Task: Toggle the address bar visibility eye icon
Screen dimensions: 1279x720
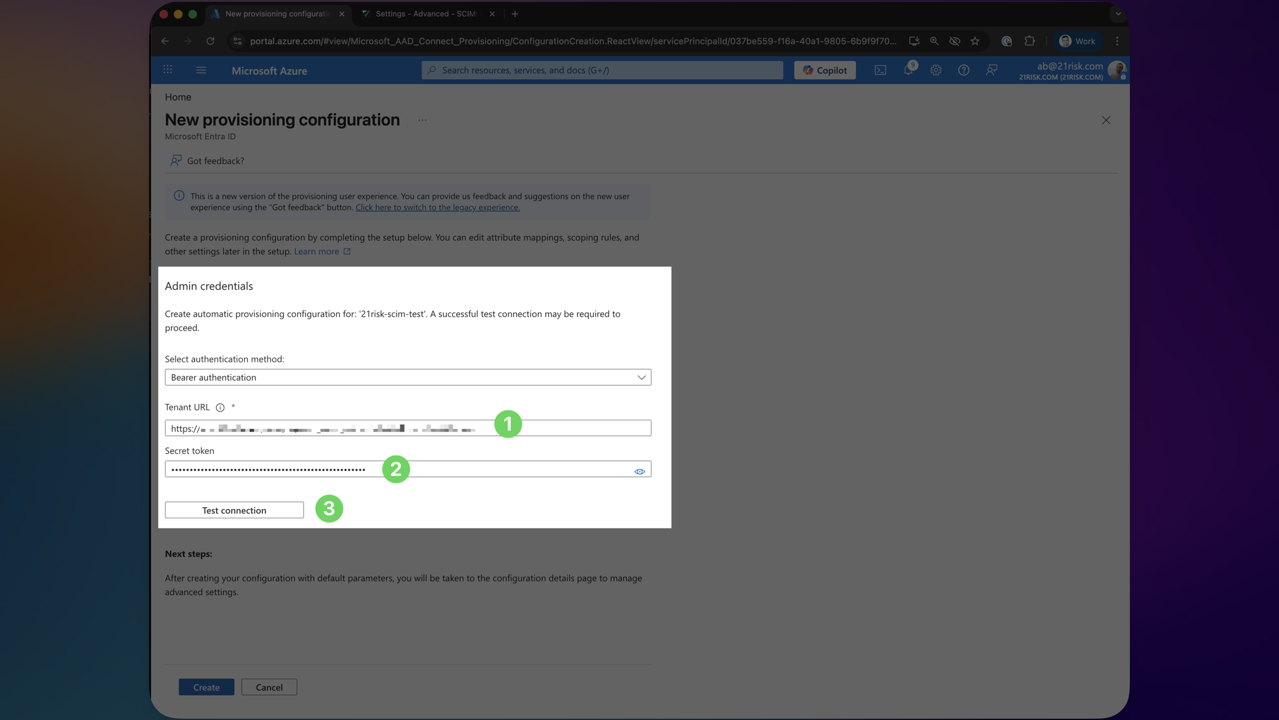Action: point(954,41)
